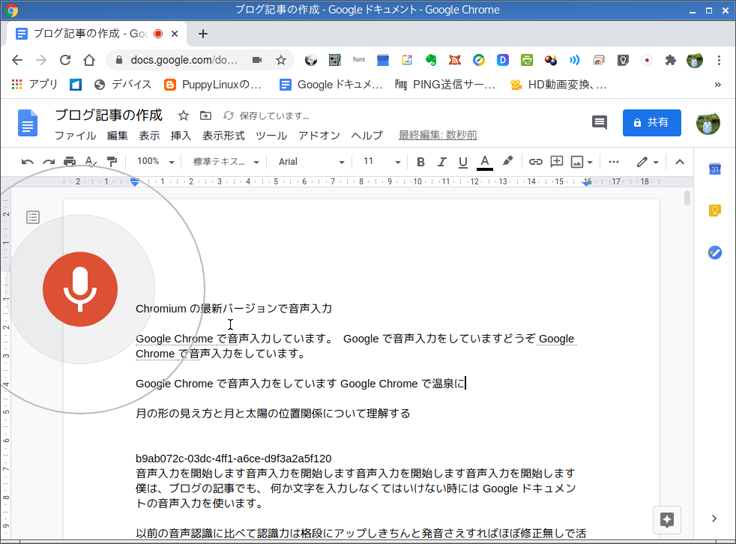Open the ファイル menu
This screenshot has width=736, height=544.
click(75, 136)
